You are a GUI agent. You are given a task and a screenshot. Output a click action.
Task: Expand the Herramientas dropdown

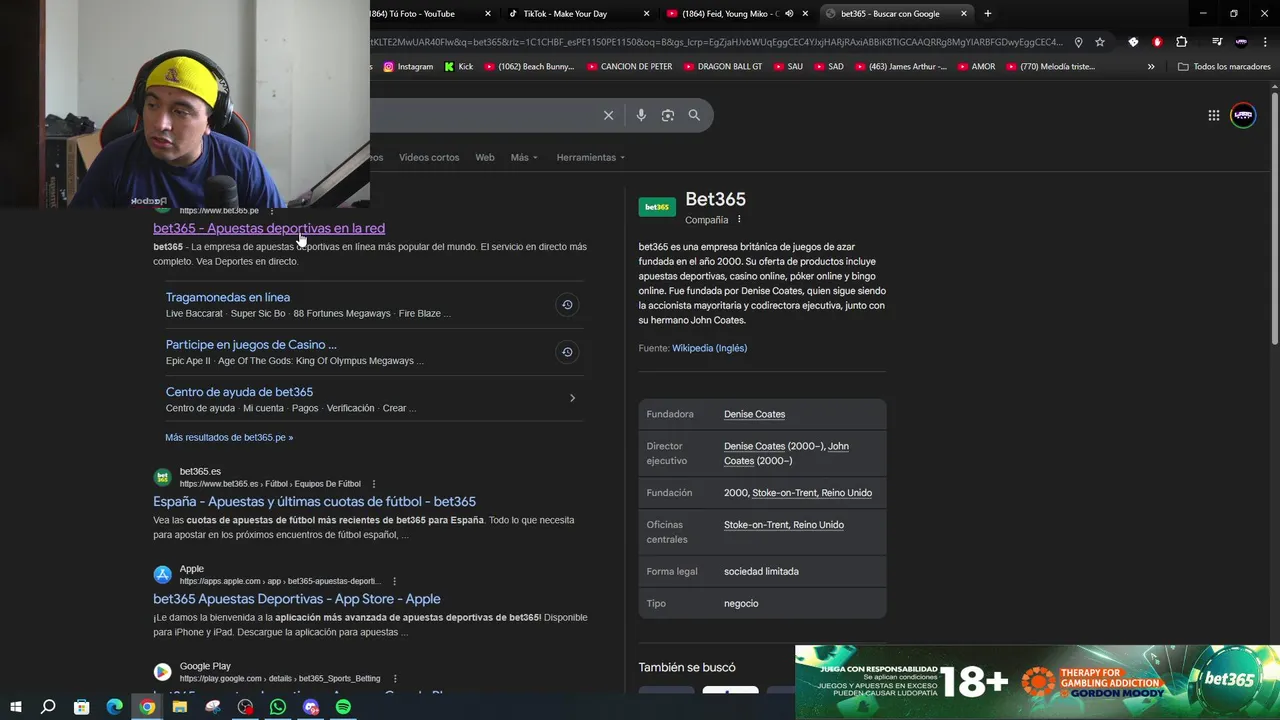click(x=590, y=157)
